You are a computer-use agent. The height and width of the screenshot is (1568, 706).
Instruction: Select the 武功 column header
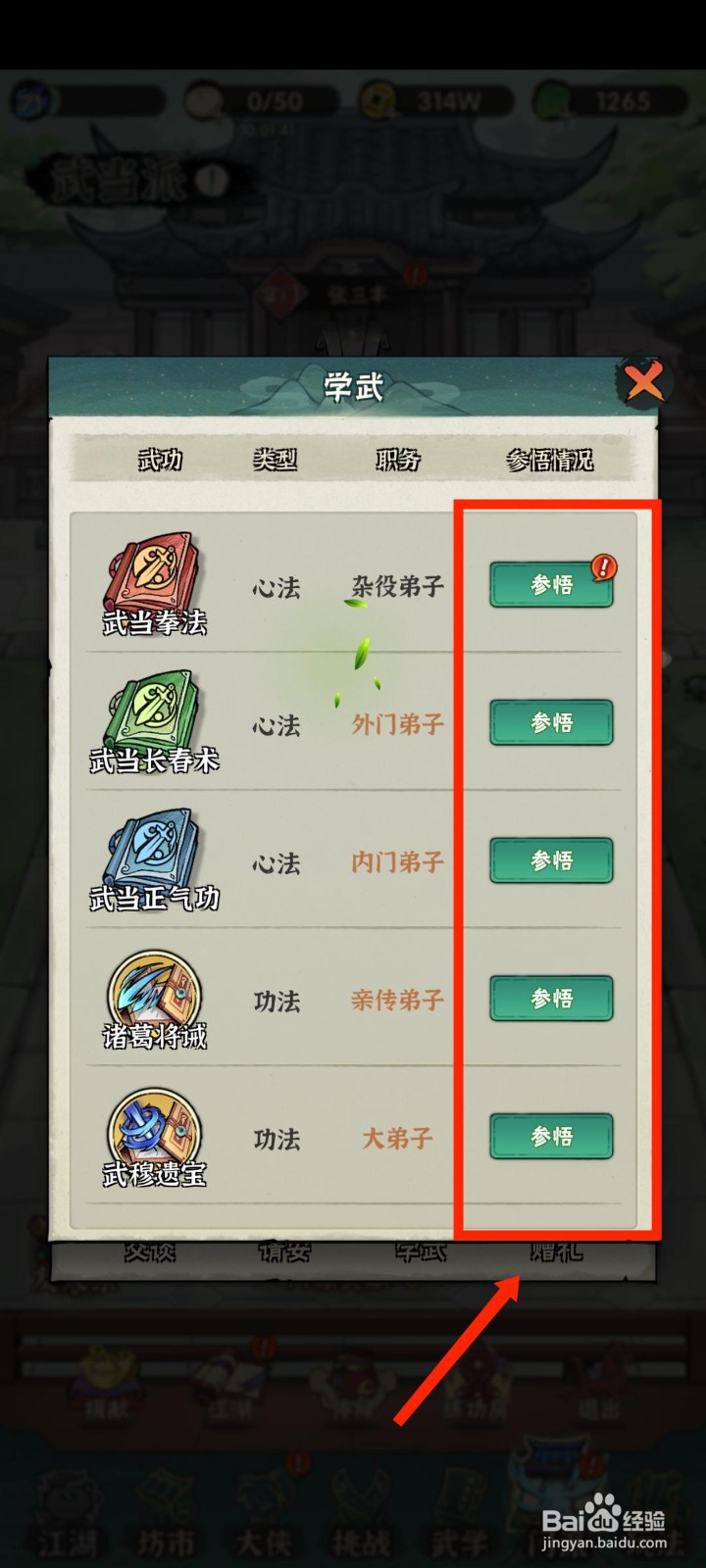click(160, 459)
